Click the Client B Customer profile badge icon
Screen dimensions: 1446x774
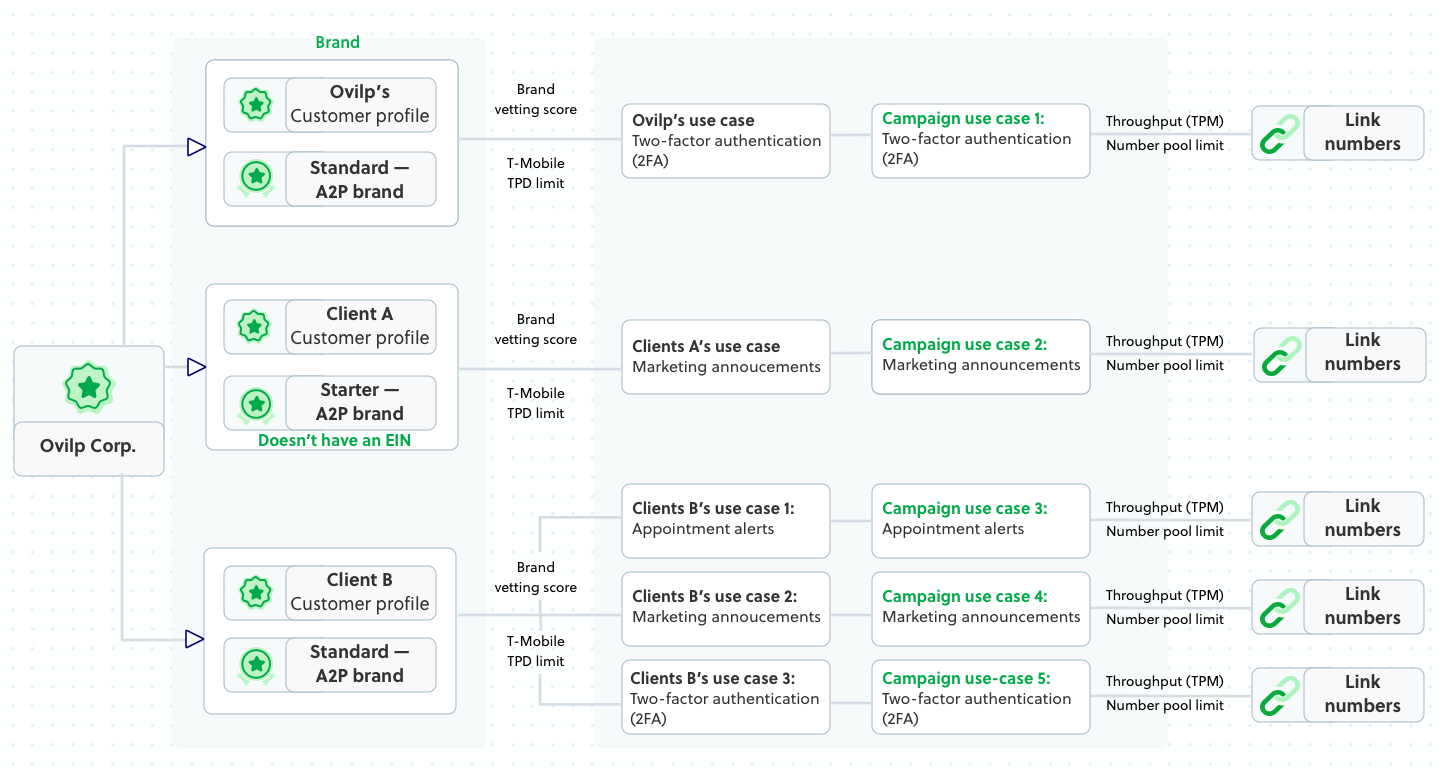tap(256, 592)
